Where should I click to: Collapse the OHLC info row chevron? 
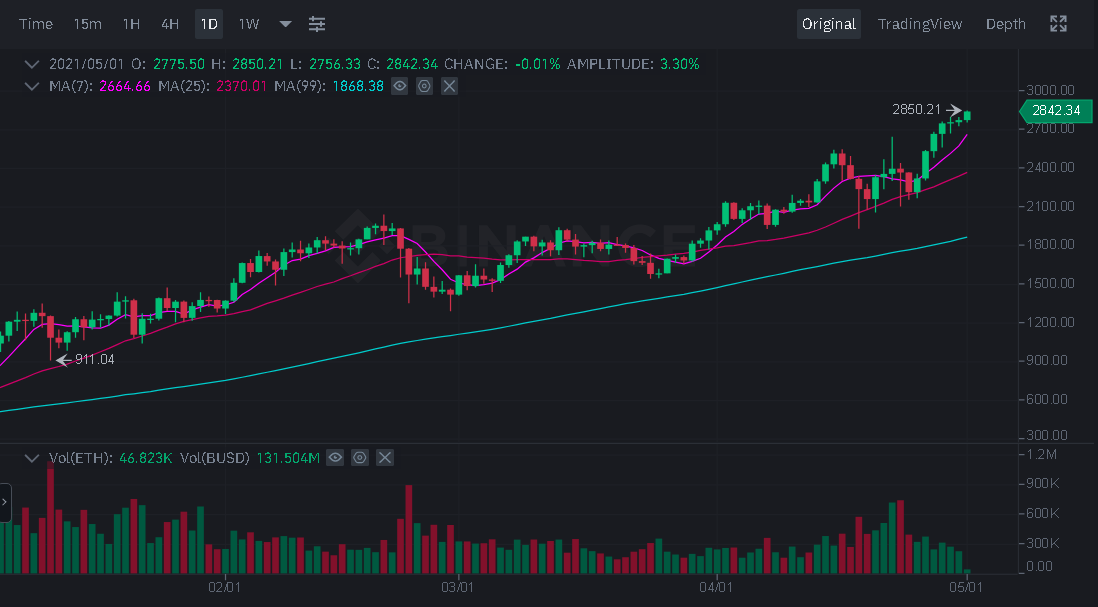tap(33, 64)
